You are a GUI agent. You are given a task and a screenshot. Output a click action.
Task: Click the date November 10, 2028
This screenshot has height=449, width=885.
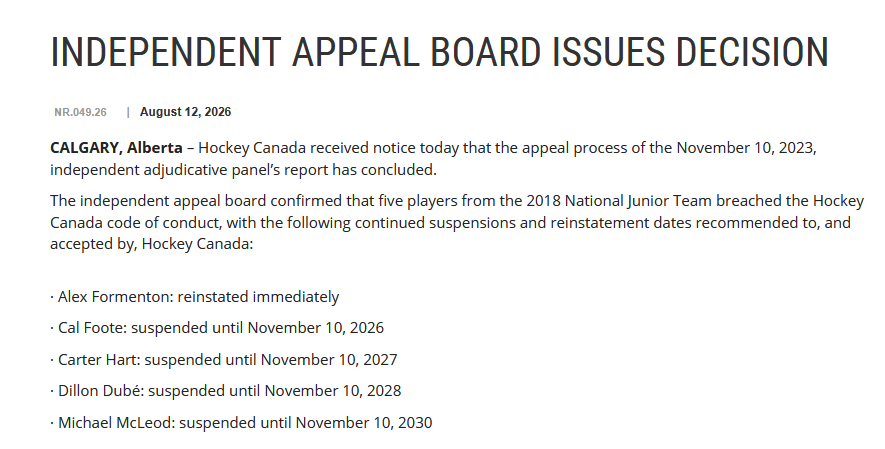(333, 390)
